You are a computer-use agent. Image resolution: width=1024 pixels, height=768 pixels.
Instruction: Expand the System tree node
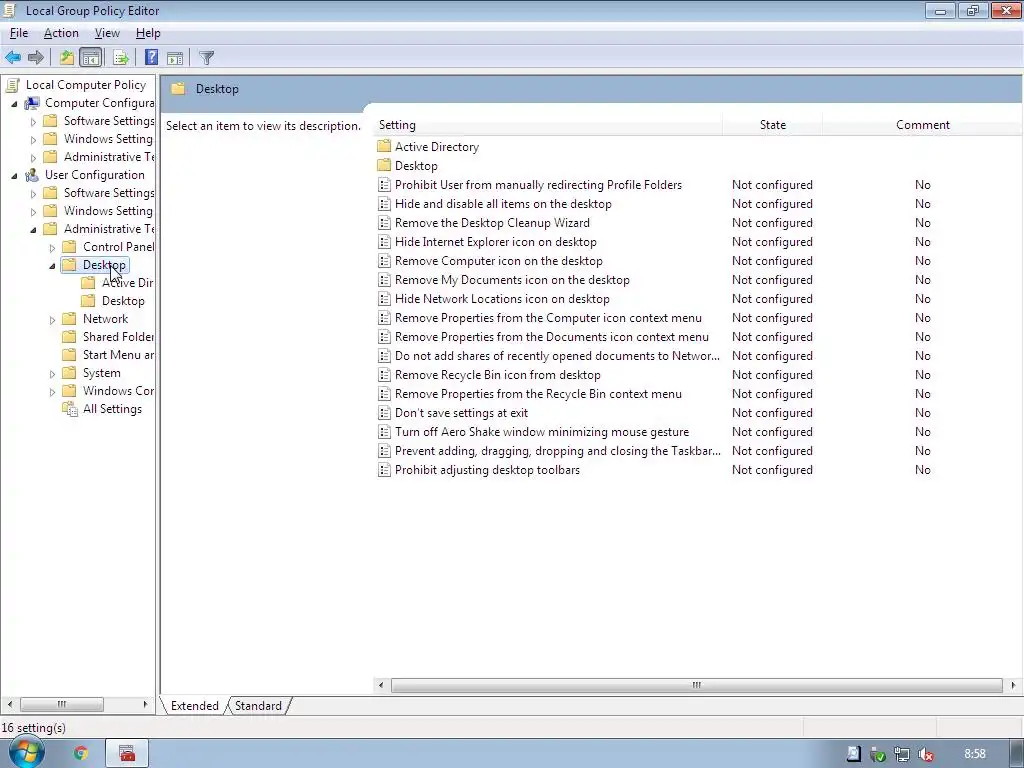pyautogui.click(x=52, y=374)
